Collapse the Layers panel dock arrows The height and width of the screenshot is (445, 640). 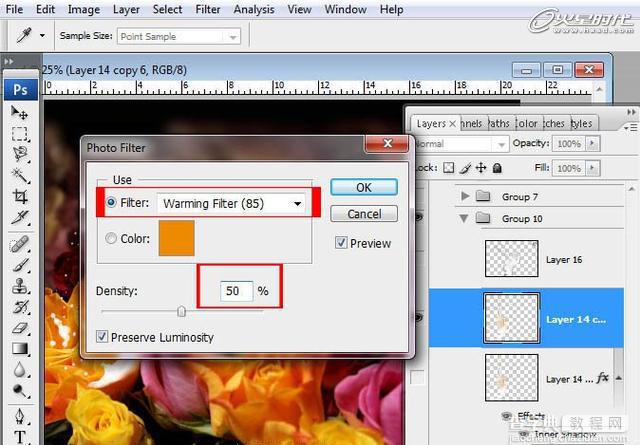(x=631, y=112)
